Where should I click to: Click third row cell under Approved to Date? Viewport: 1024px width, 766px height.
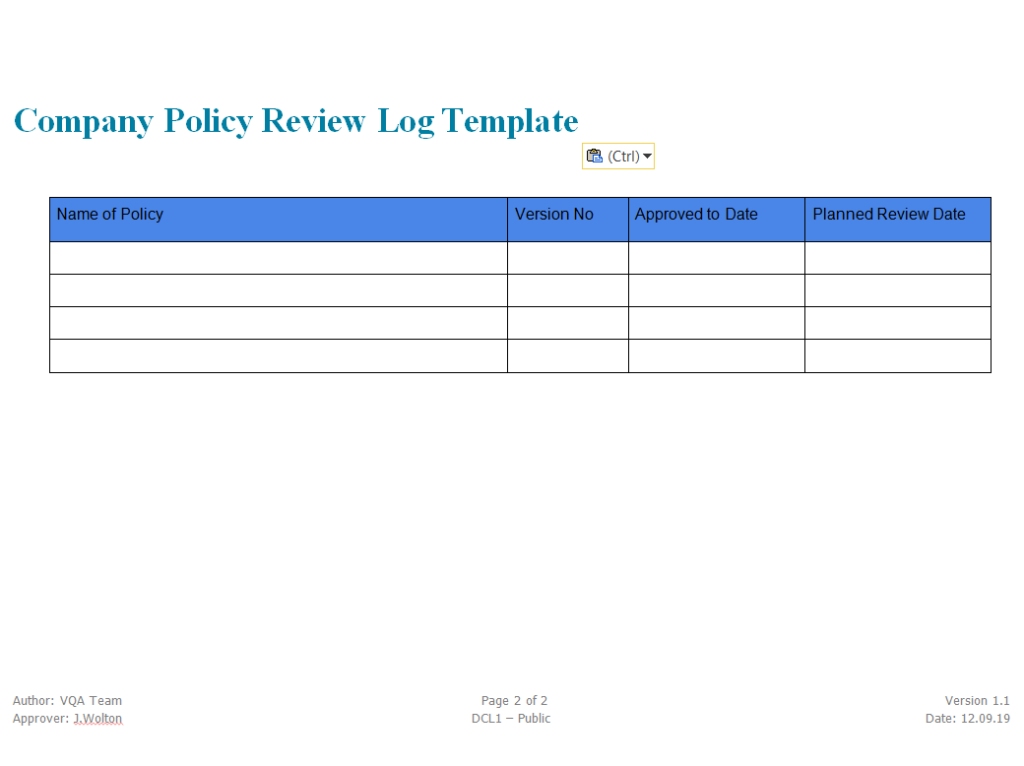tap(716, 323)
